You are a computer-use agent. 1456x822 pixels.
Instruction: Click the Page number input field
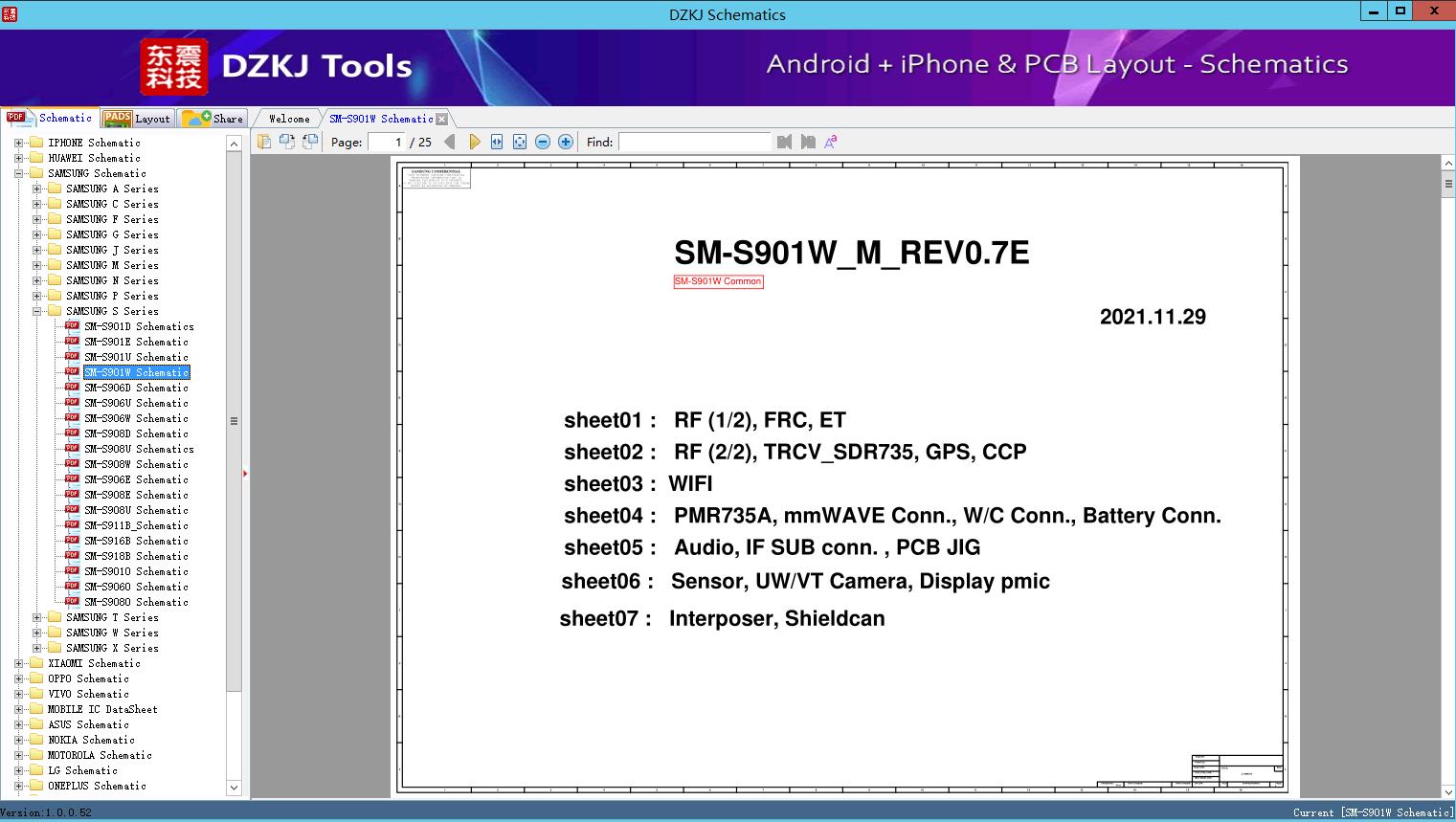pyautogui.click(x=387, y=142)
